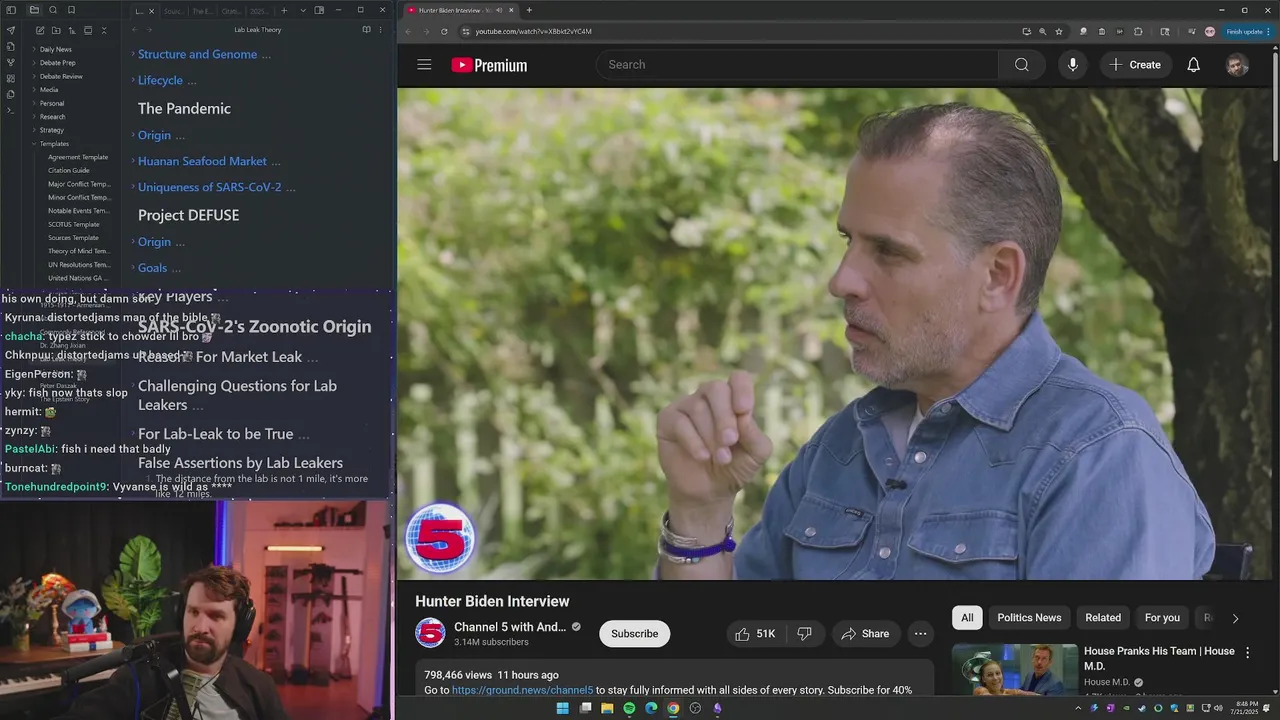Show more recommendation chips arrow
Image resolution: width=1280 pixels, height=720 pixels.
pos(1235,619)
